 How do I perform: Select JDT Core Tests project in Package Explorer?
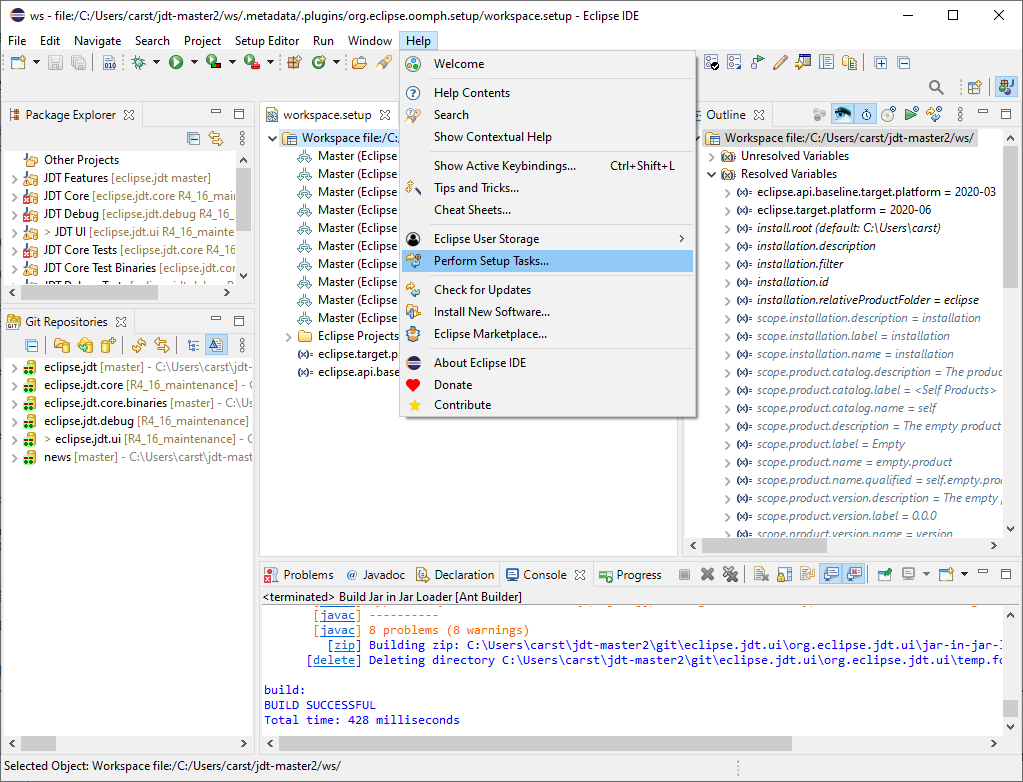click(80, 250)
